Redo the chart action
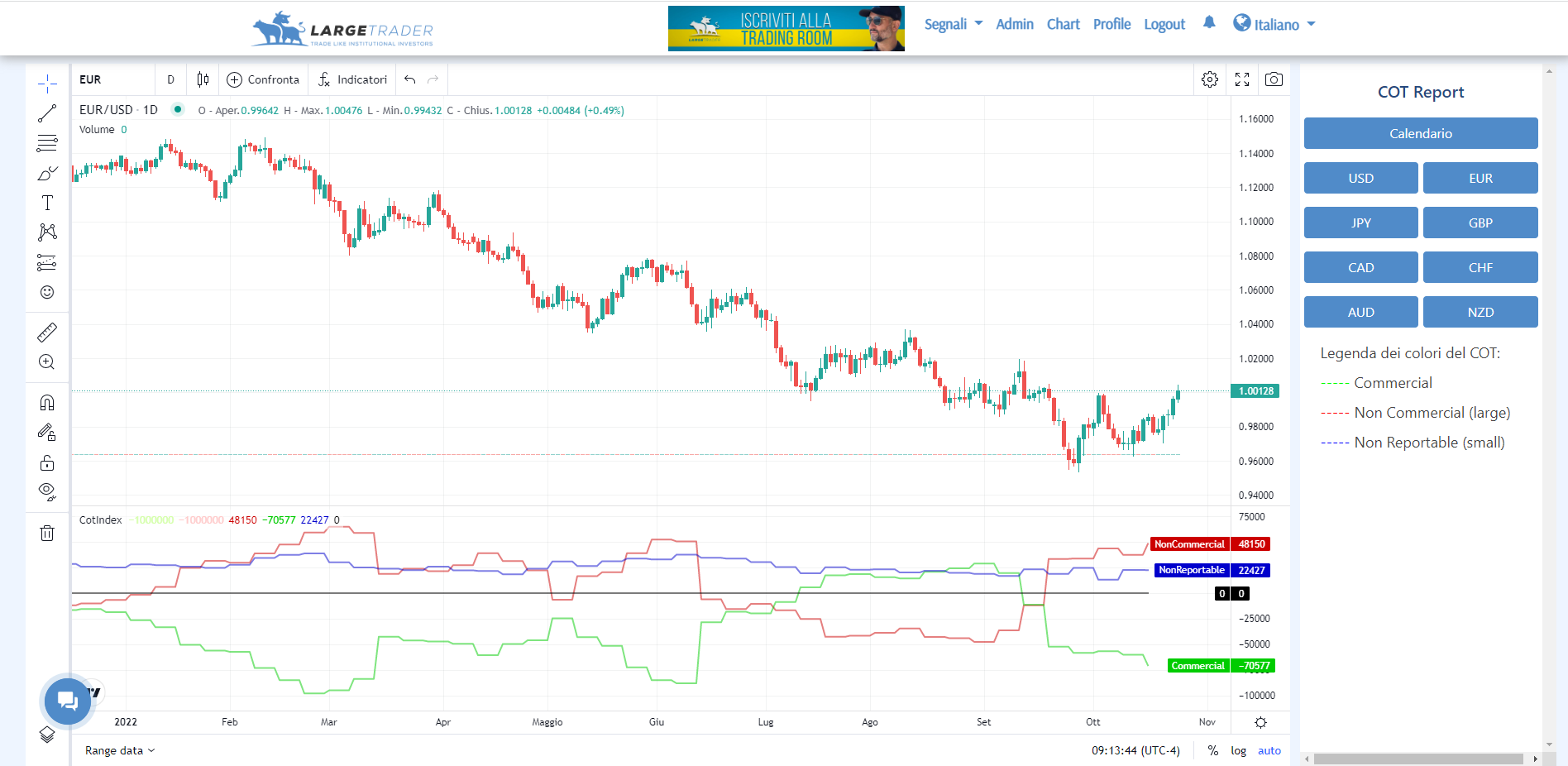The image size is (1568, 766). pos(433,79)
